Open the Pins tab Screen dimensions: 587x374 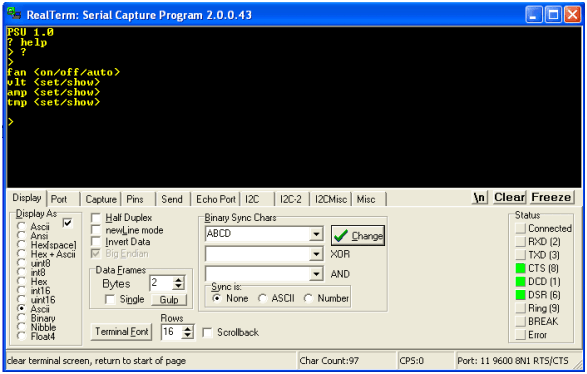coord(138,199)
